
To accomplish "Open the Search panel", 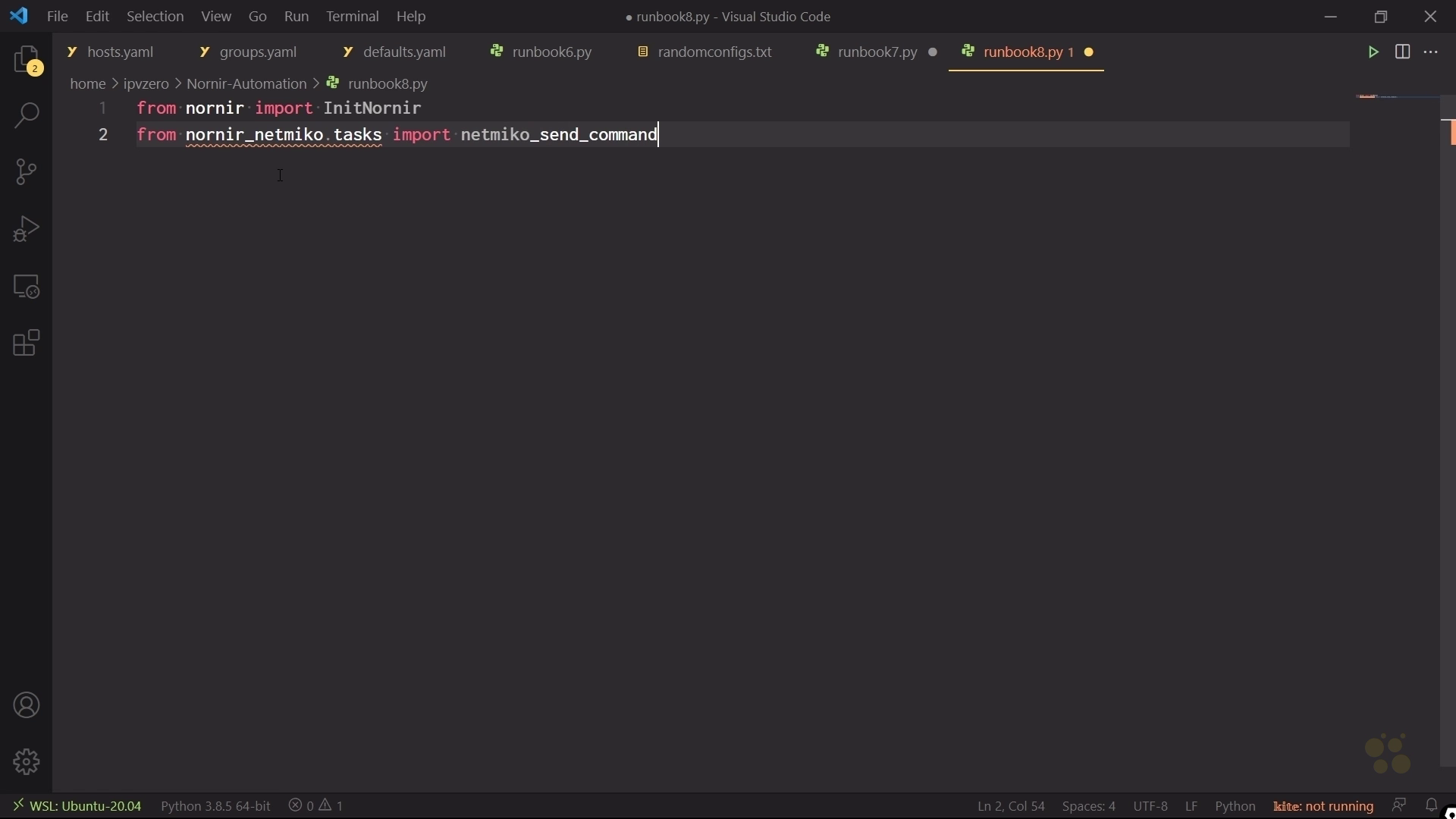I will click(27, 115).
